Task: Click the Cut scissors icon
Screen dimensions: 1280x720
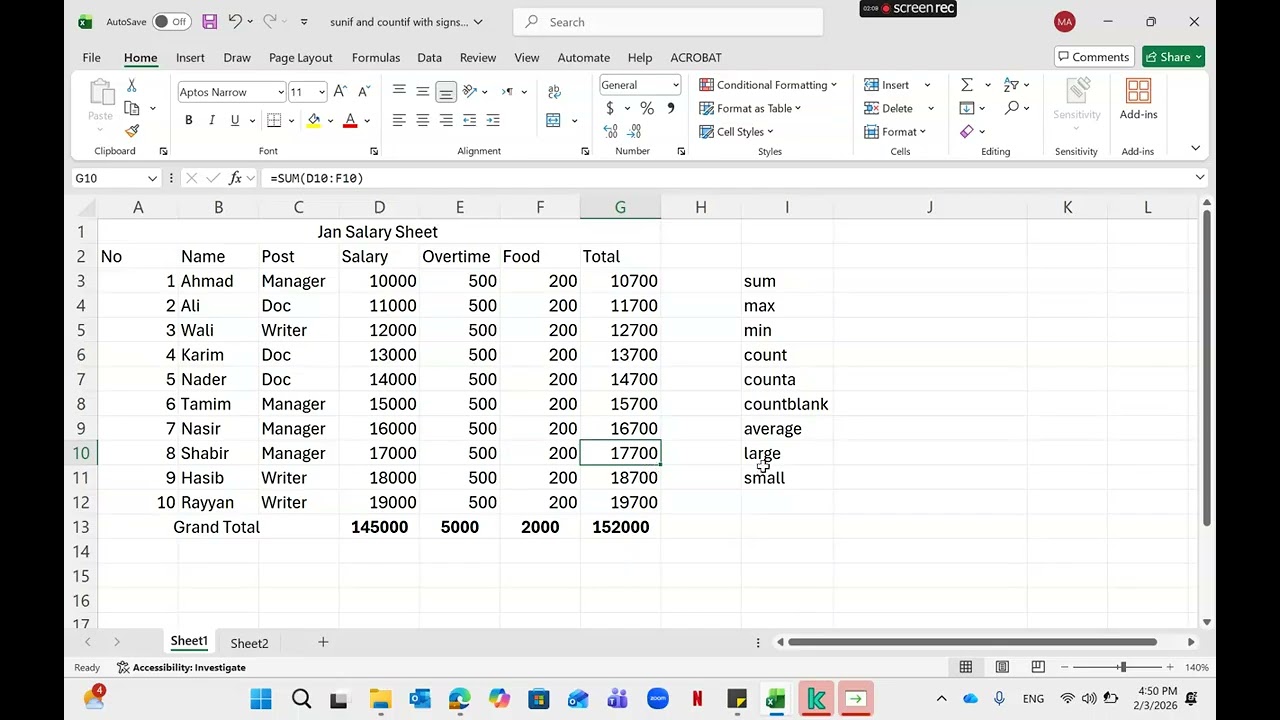Action: (132, 87)
